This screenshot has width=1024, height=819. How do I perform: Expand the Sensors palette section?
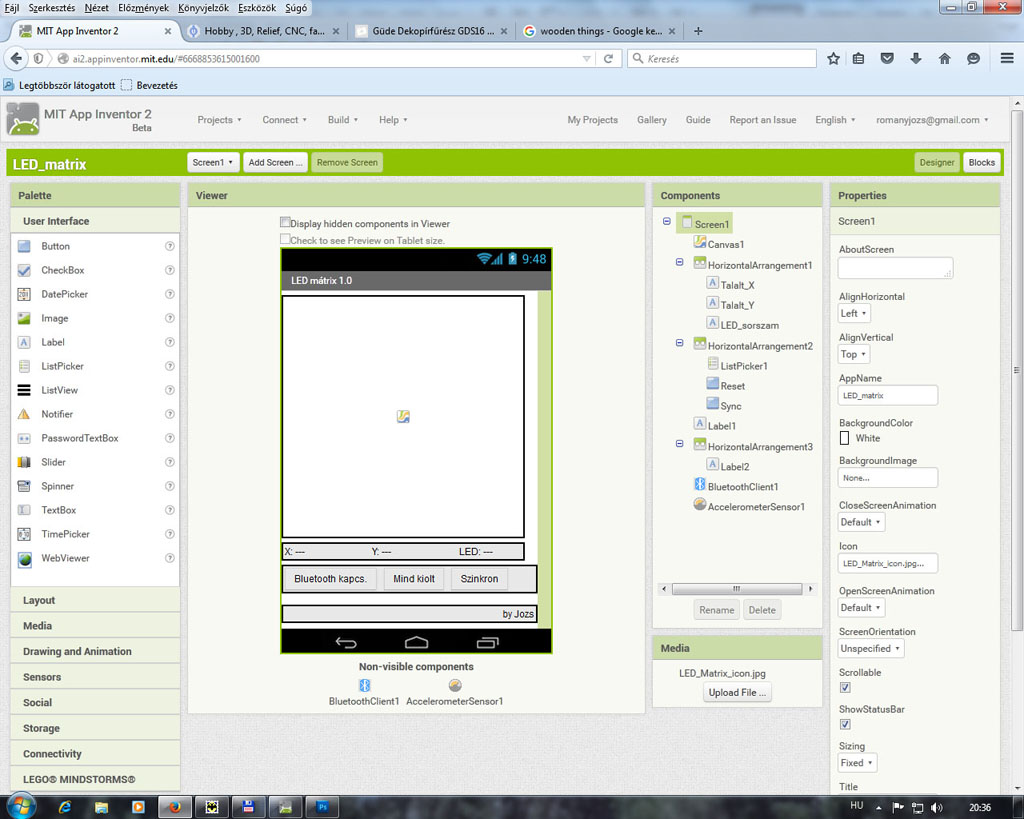[42, 677]
